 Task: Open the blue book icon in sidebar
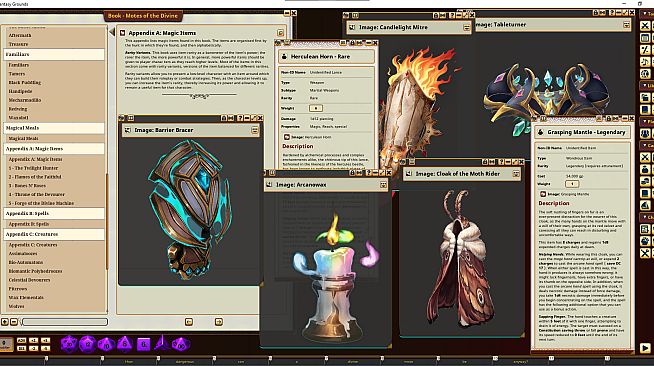point(645,110)
